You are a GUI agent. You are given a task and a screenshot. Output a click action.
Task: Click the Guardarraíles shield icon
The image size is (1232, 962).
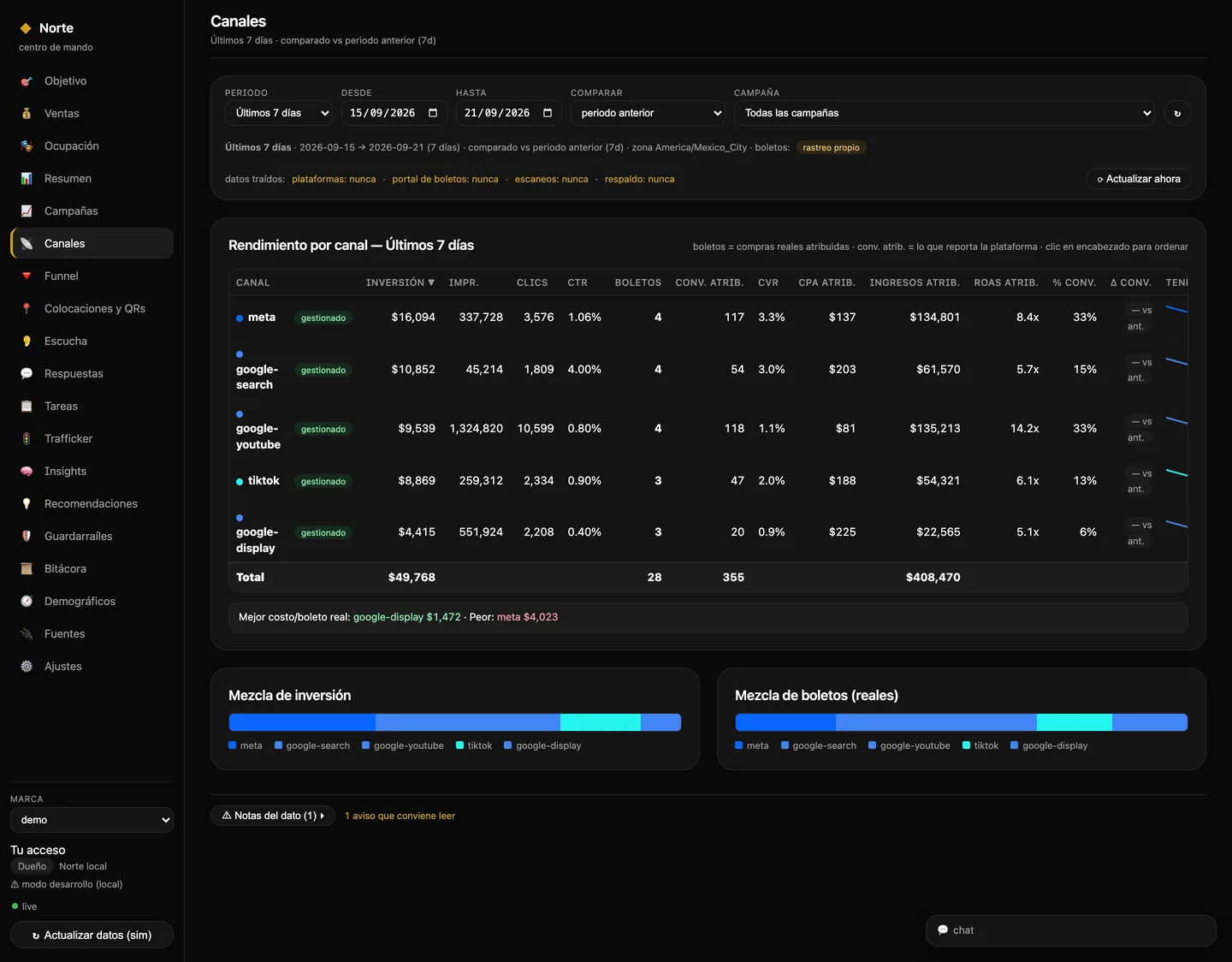click(x=27, y=537)
